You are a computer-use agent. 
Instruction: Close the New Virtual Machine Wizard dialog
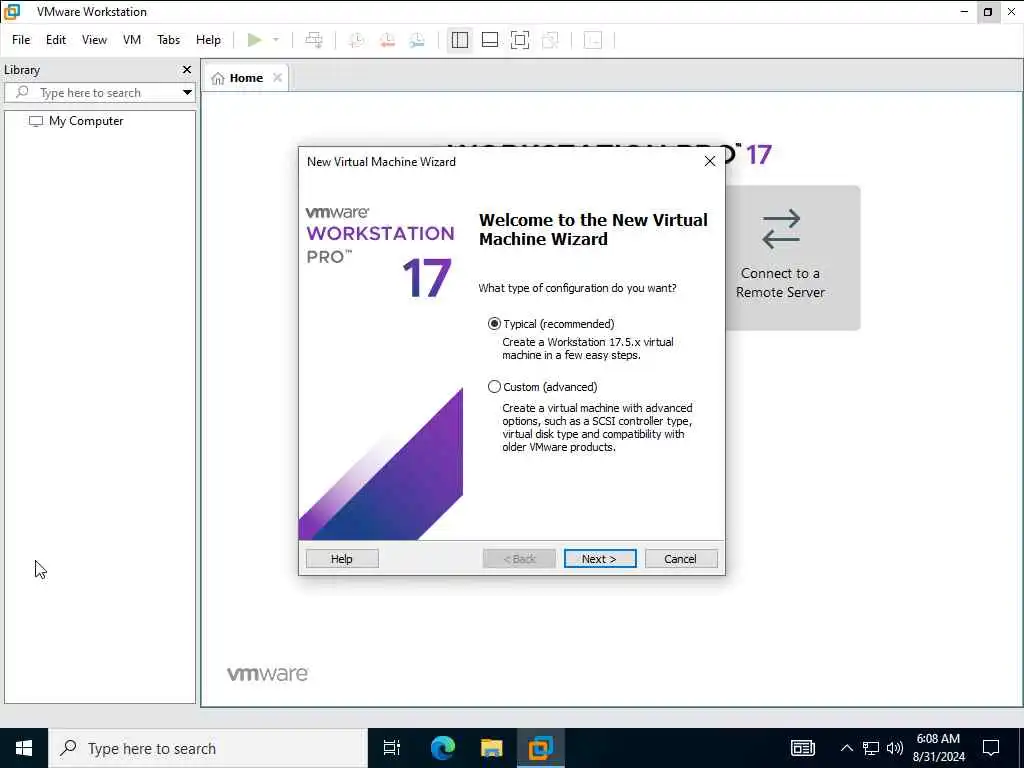(x=710, y=161)
